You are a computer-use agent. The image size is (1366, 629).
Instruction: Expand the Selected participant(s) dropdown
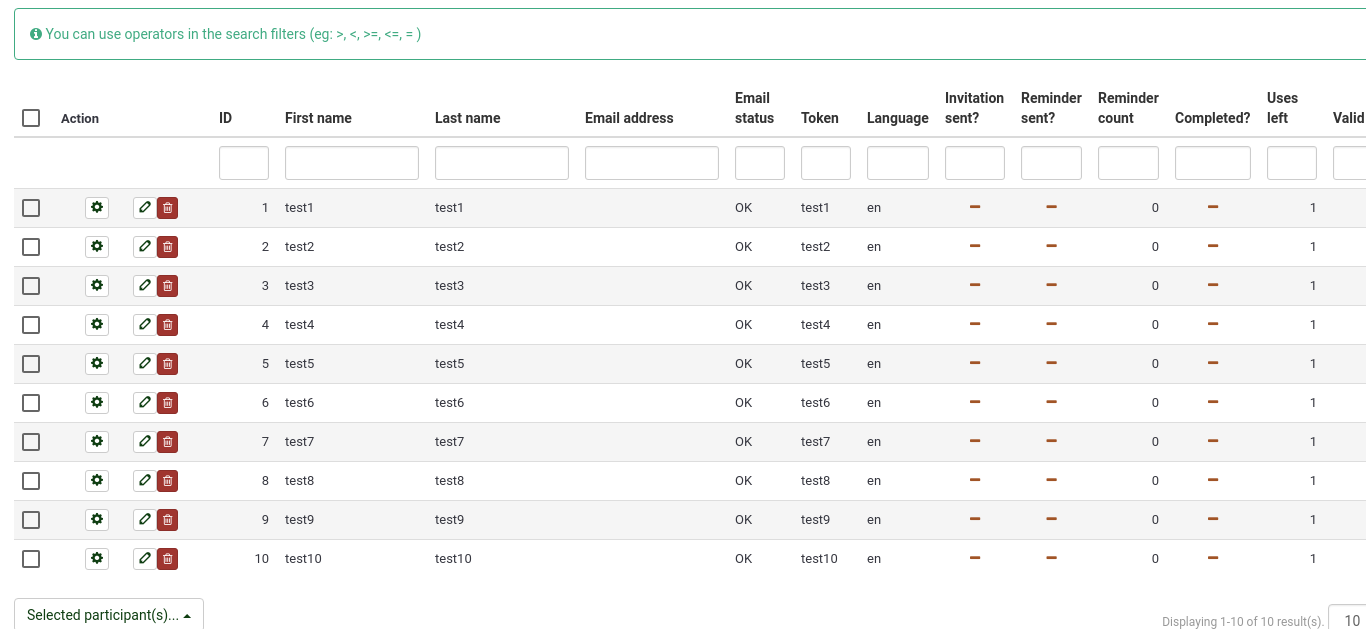109,615
